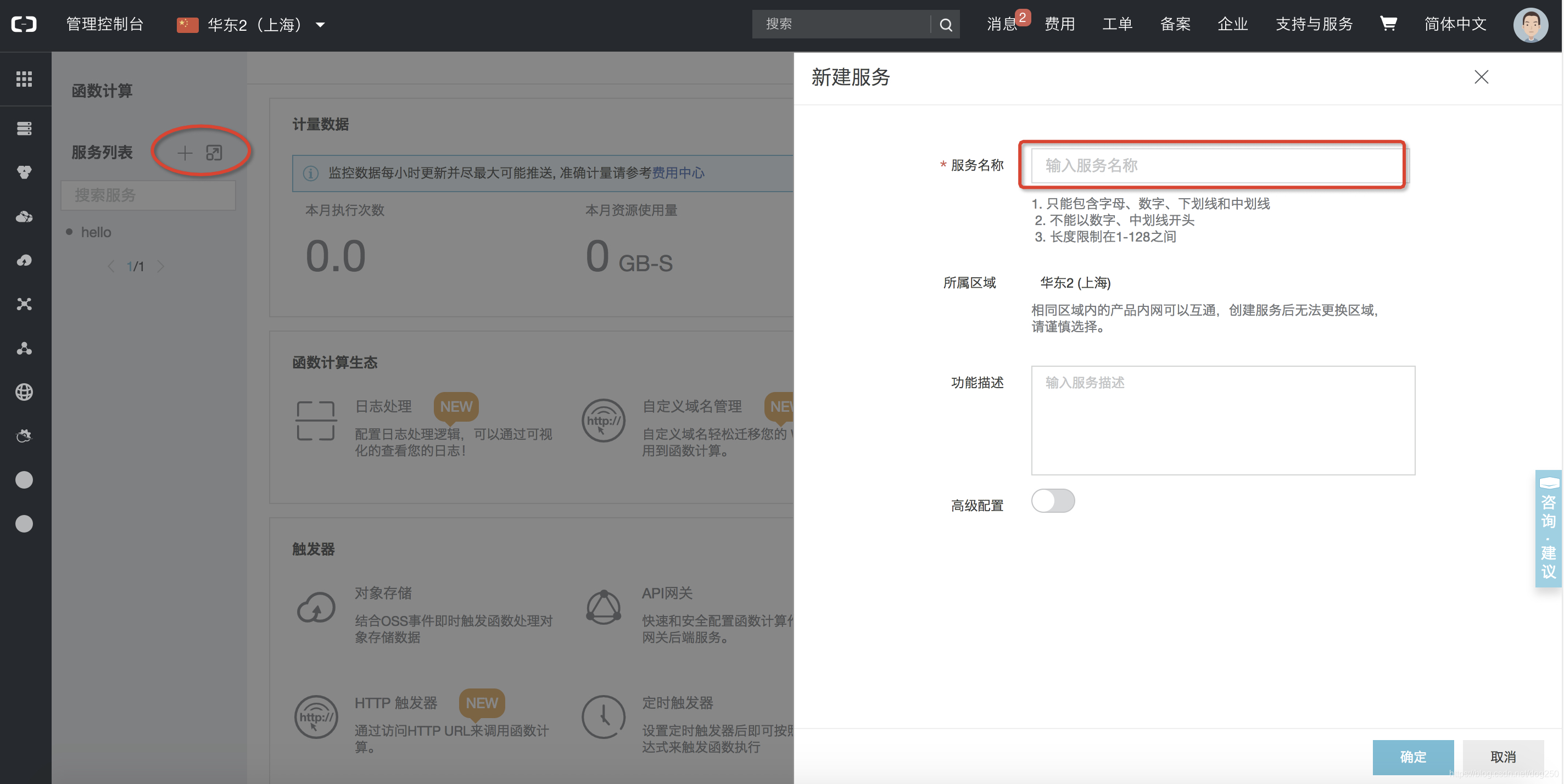The width and height of the screenshot is (1564, 784).
Task: Focus the 功能描述 text area
Action: tap(1223, 421)
